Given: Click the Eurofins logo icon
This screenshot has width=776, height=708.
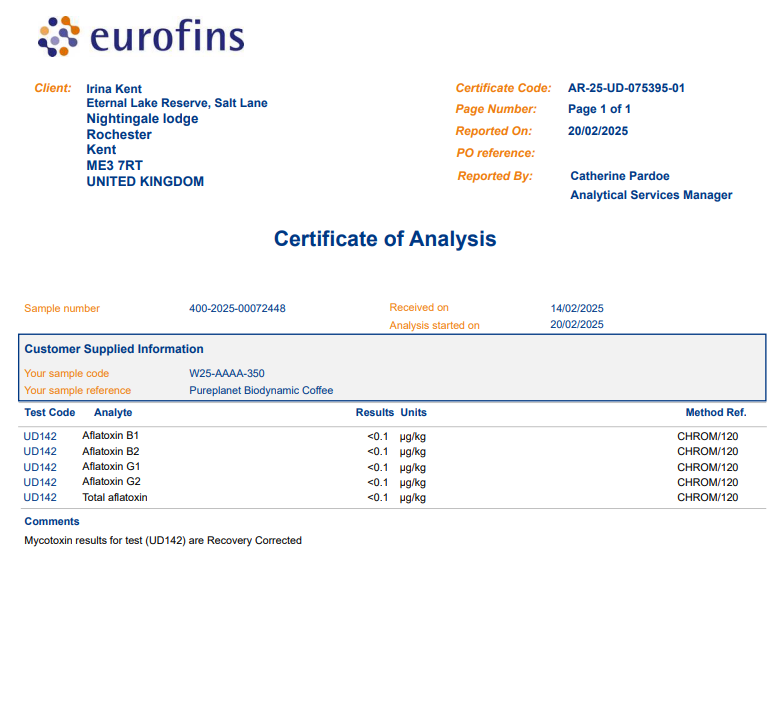Looking at the screenshot, I should click(59, 37).
